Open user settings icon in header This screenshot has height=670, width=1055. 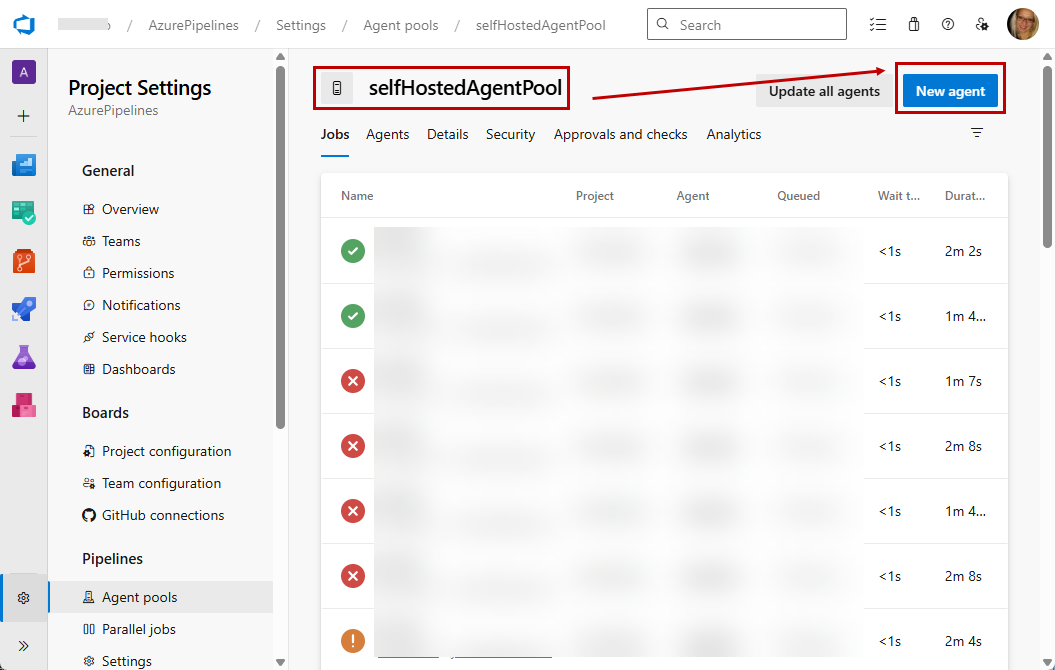coord(982,25)
